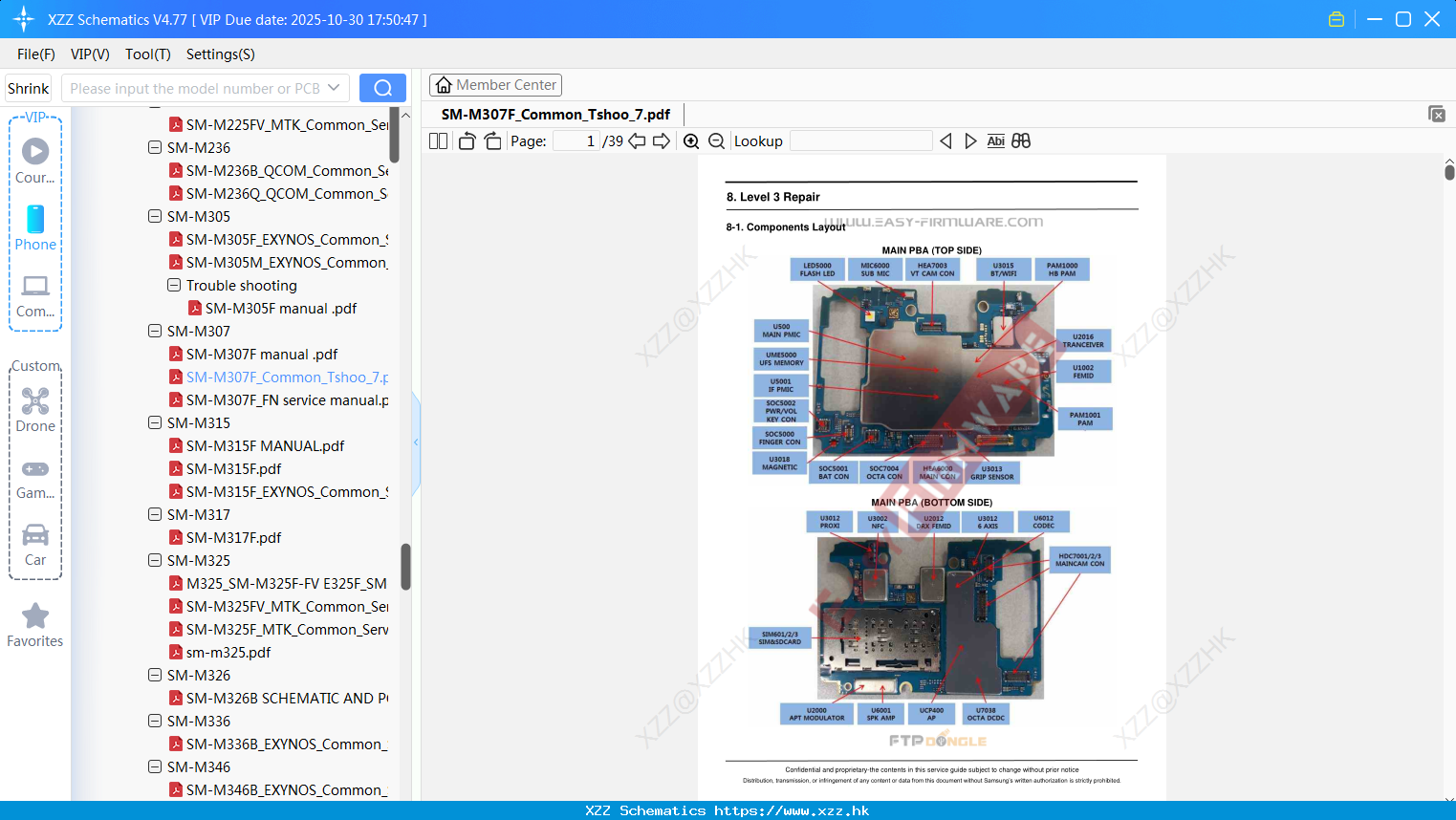Viewport: 1456px width, 820px height.
Task: Open the Drone category
Action: click(35, 410)
